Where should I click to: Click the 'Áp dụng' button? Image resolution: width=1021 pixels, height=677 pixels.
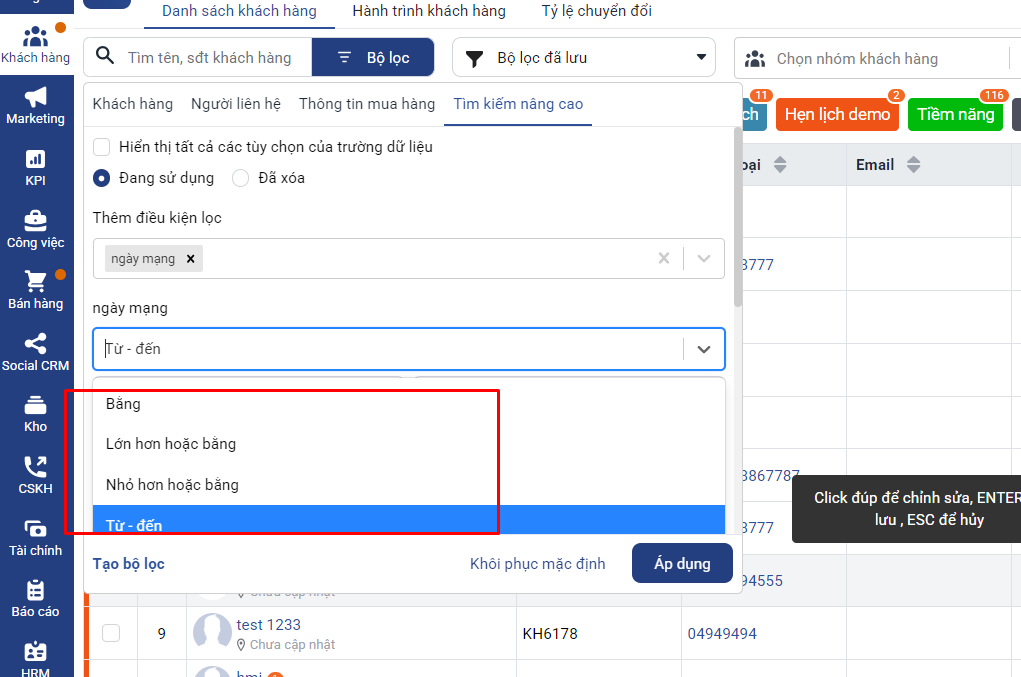682,564
